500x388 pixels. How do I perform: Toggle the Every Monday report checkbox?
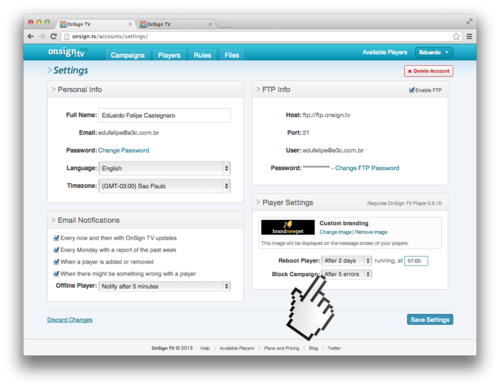click(x=56, y=250)
